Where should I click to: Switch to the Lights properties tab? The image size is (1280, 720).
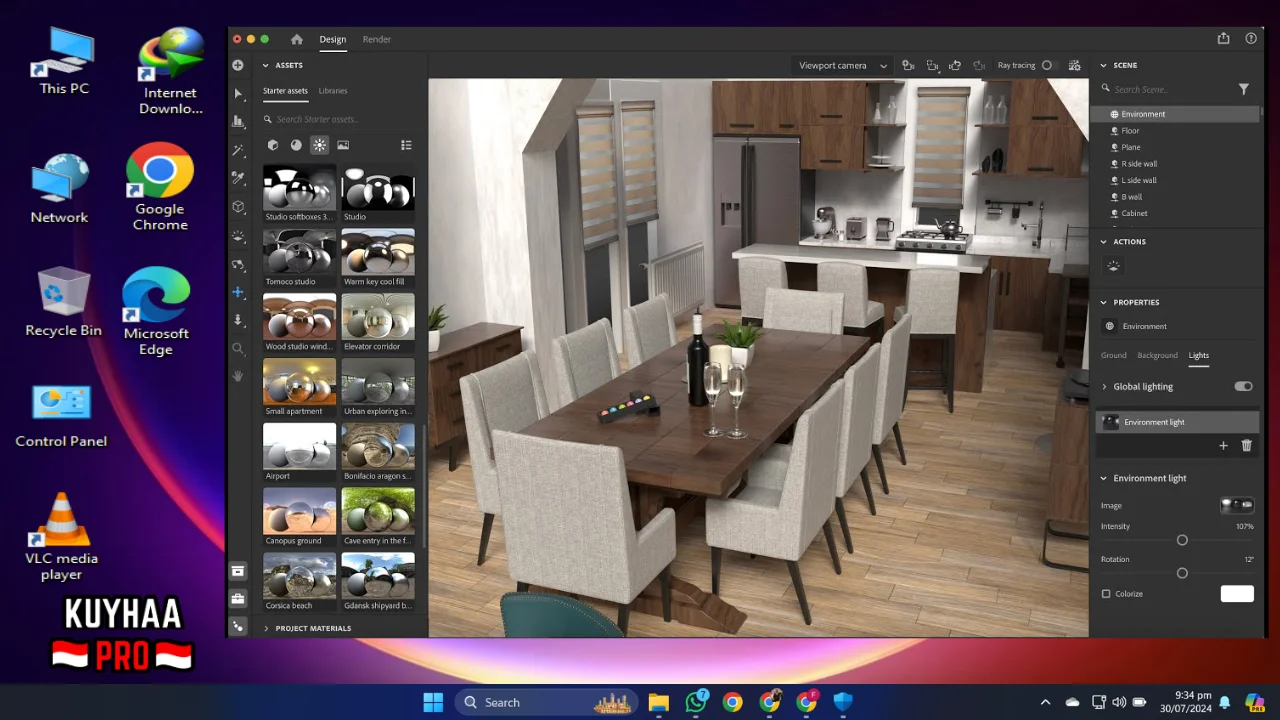(x=1199, y=355)
